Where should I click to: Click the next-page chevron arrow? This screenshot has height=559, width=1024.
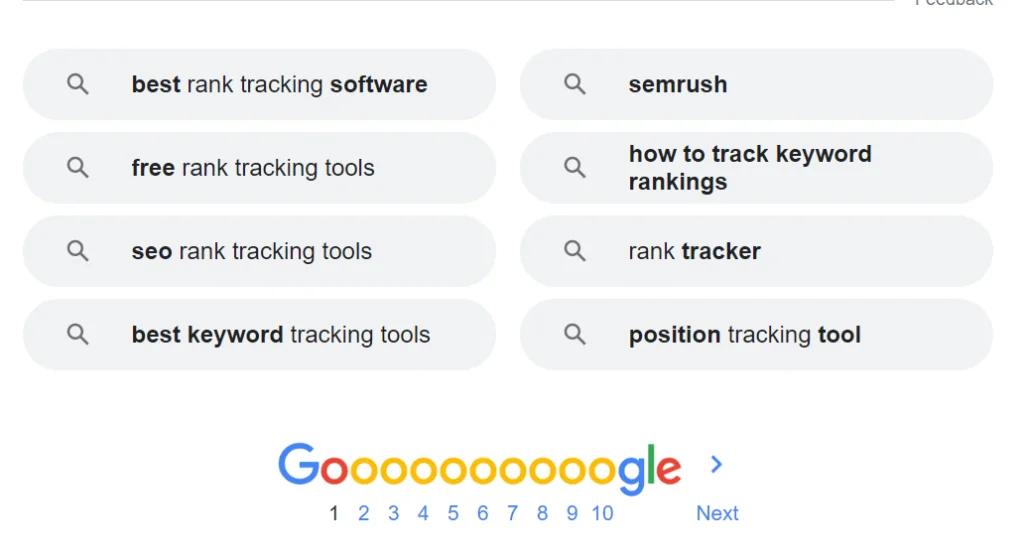tap(716, 464)
